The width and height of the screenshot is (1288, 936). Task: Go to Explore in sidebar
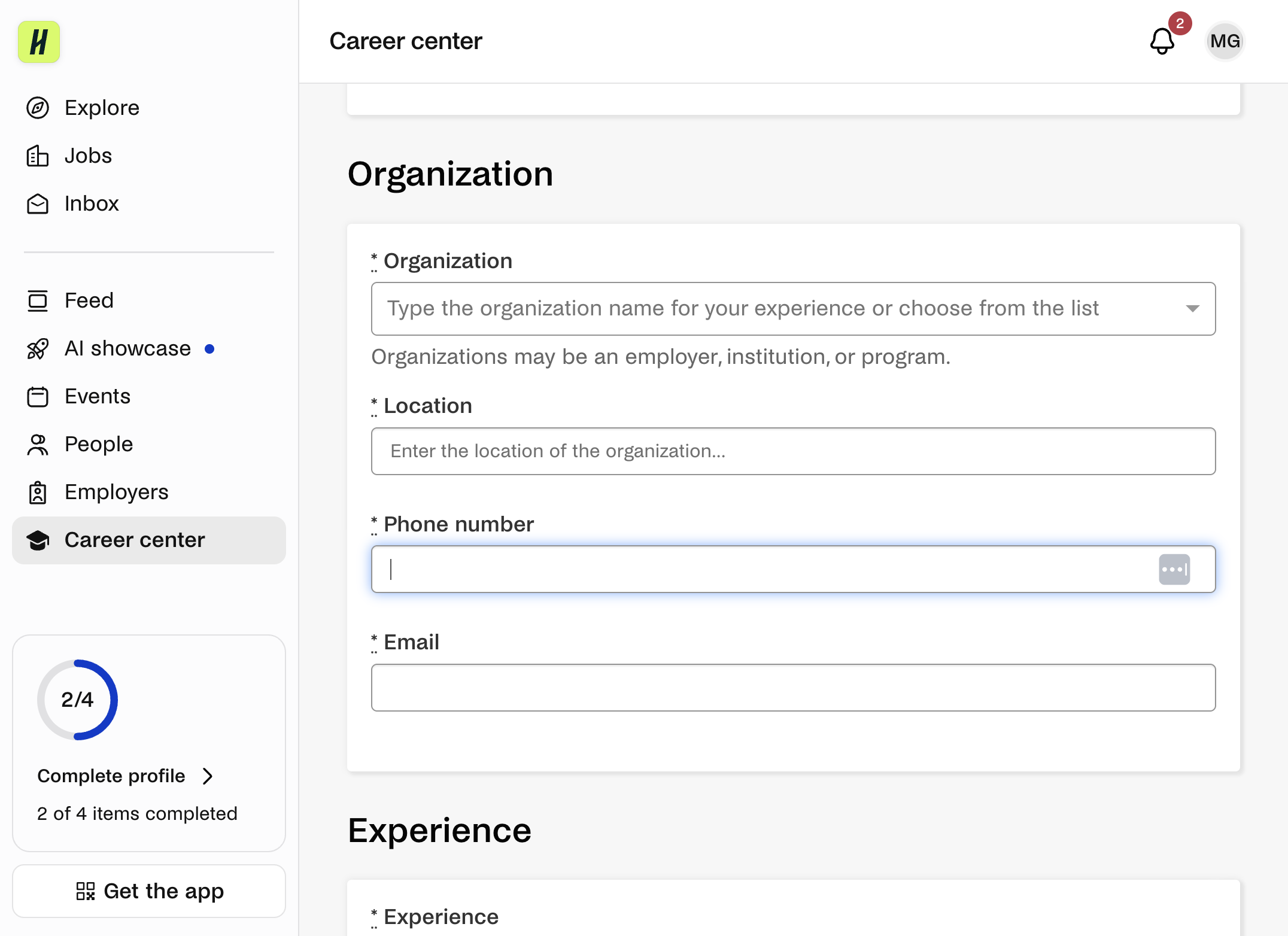coord(148,108)
